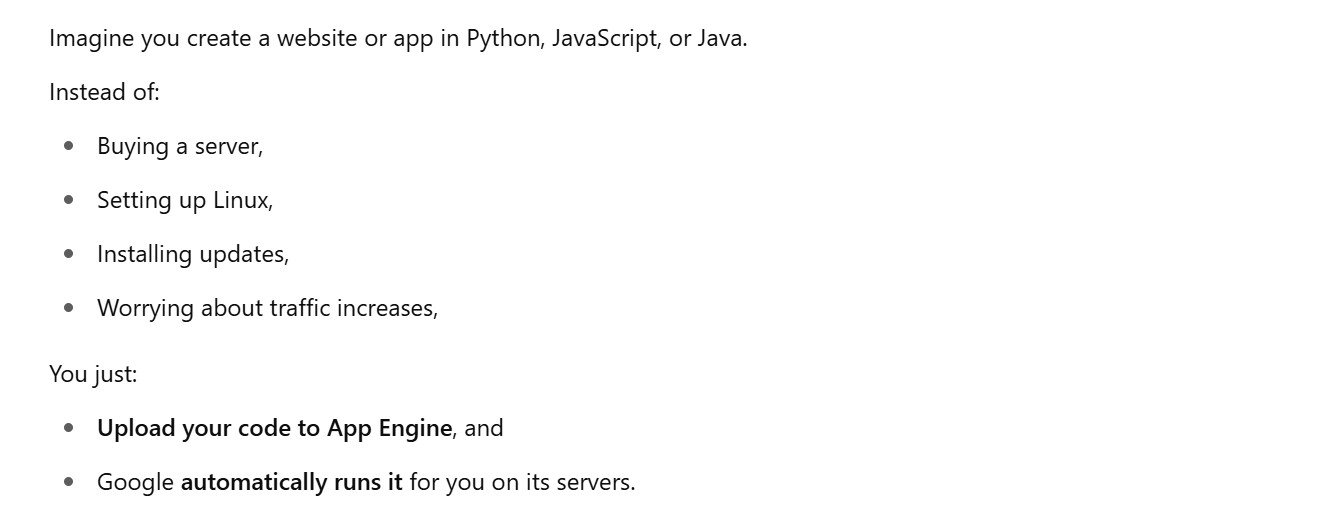Click the word "JavaScript" in the first sentence
1325x529 pixels.
(603, 39)
